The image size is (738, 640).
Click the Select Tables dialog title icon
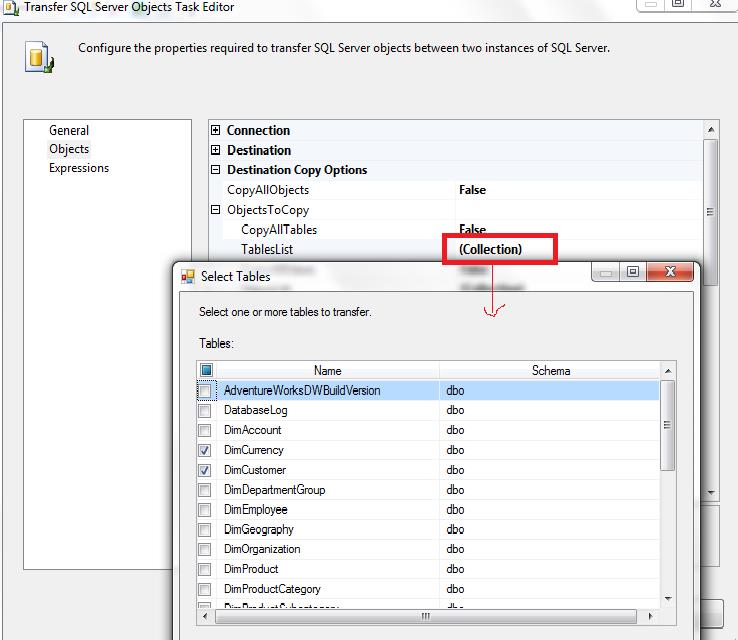[187, 276]
